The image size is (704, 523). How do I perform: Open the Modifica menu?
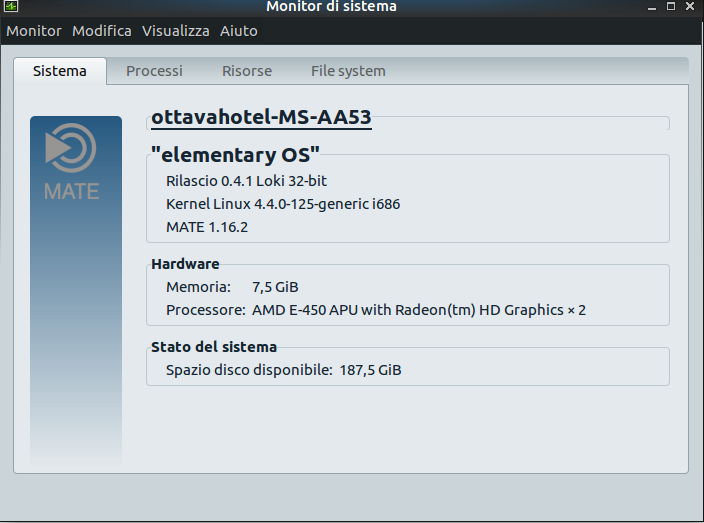(x=102, y=31)
